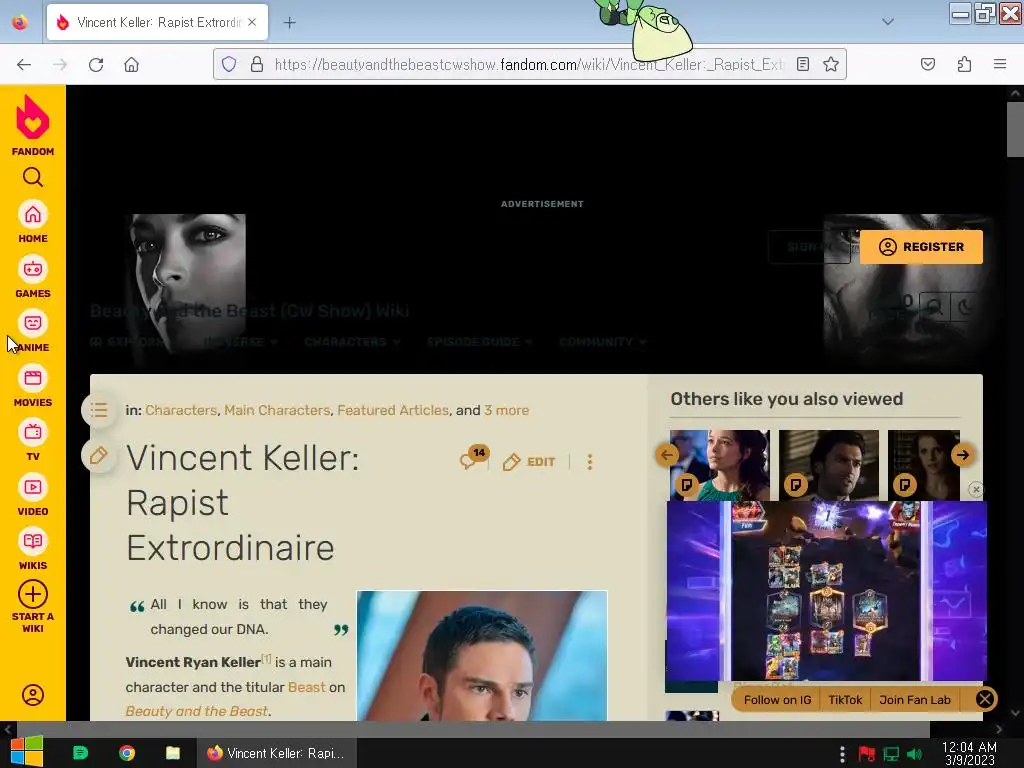Click the floating pencil edit icon
1024x768 pixels.
coord(99,456)
